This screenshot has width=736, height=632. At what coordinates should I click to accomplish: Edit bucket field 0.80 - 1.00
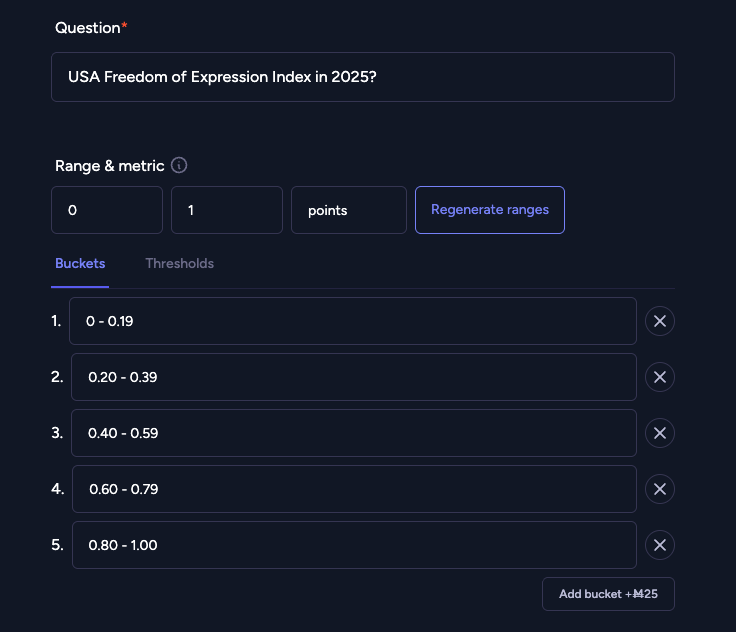[x=354, y=545]
